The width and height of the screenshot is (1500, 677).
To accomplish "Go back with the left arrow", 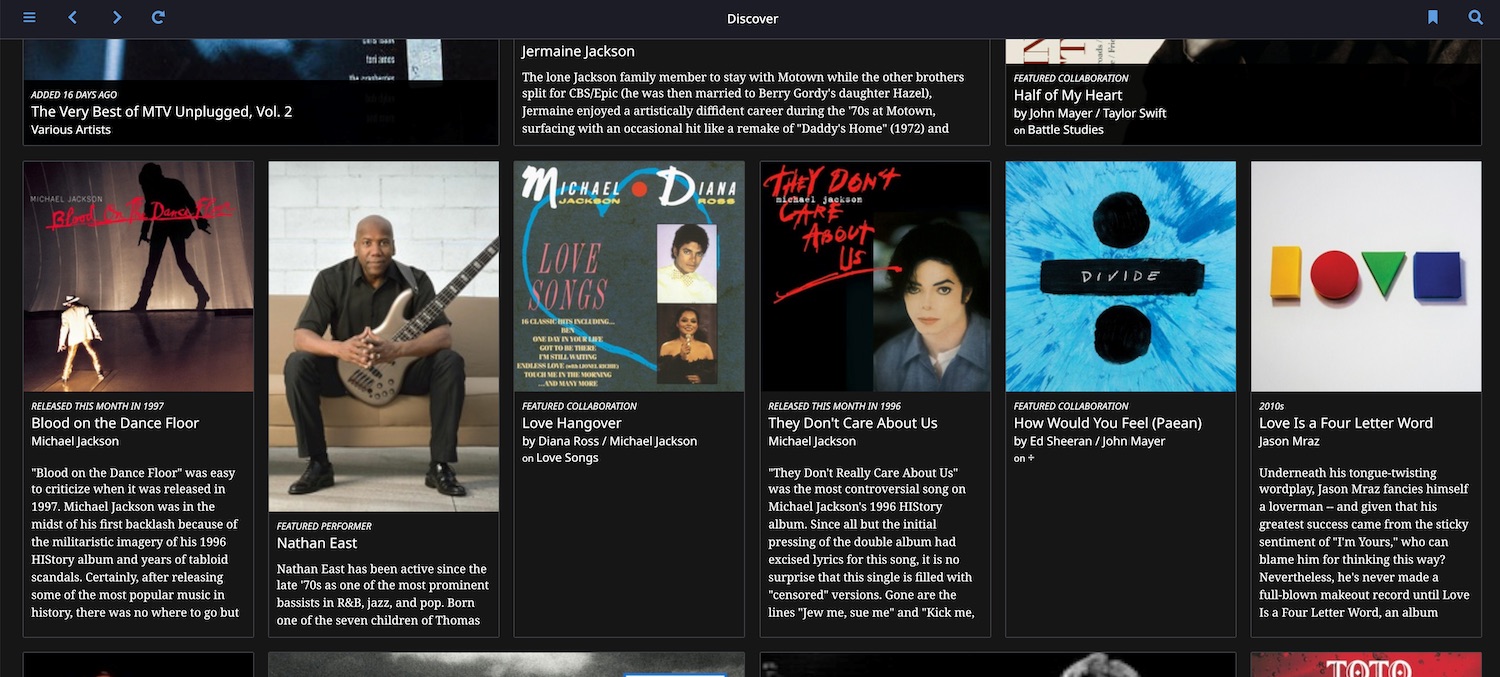I will click(x=72, y=18).
